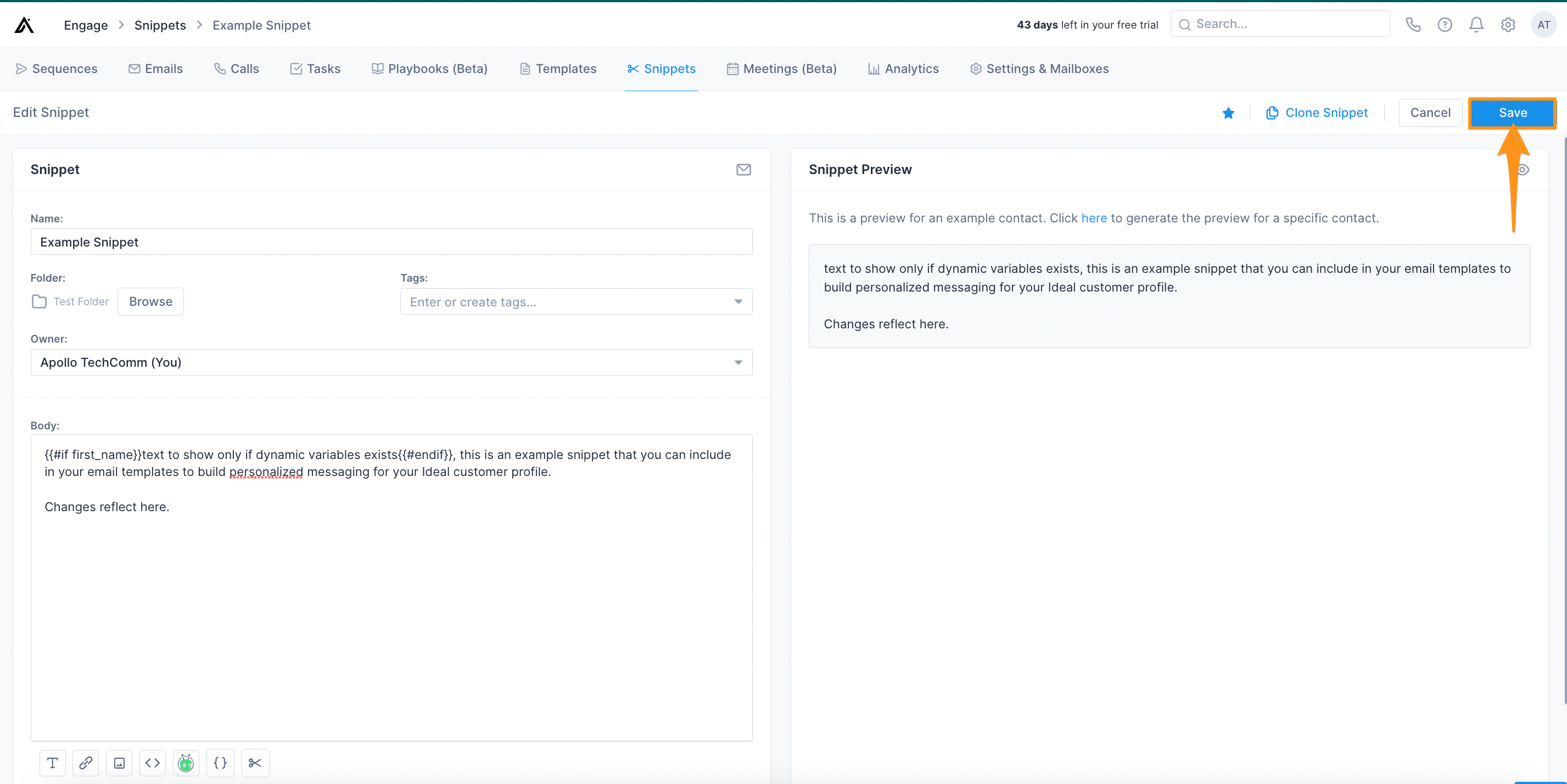Open the Calls tab
Viewport: 1567px width, 784px height.
pos(236,69)
